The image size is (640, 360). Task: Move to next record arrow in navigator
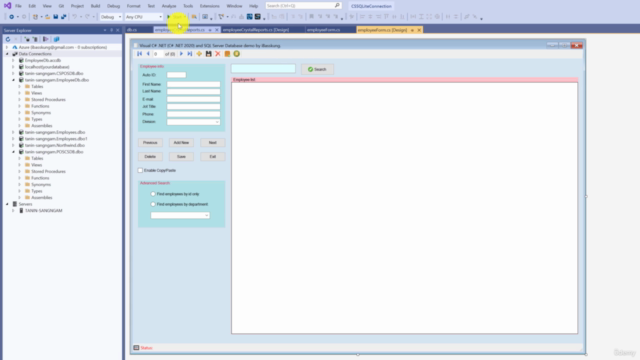[181, 54]
